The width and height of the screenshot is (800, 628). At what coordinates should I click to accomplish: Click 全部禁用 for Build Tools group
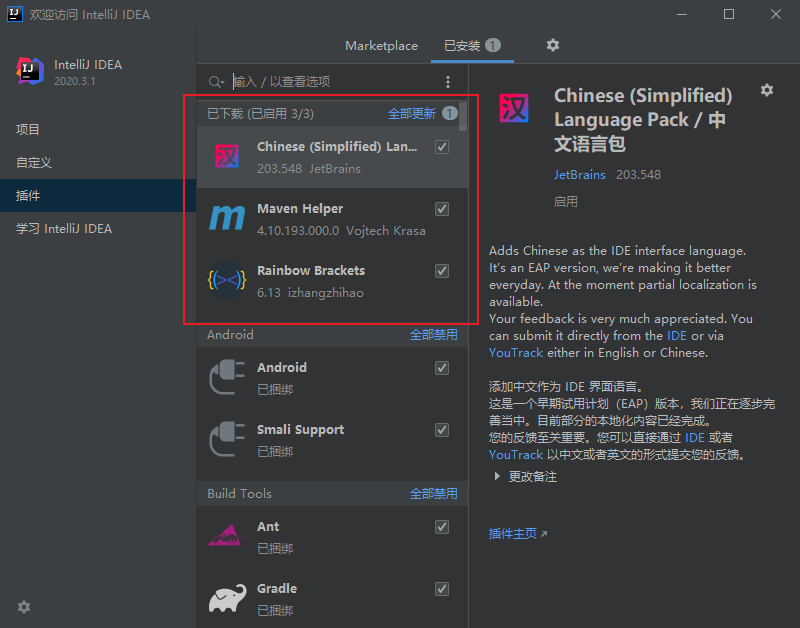pos(434,493)
